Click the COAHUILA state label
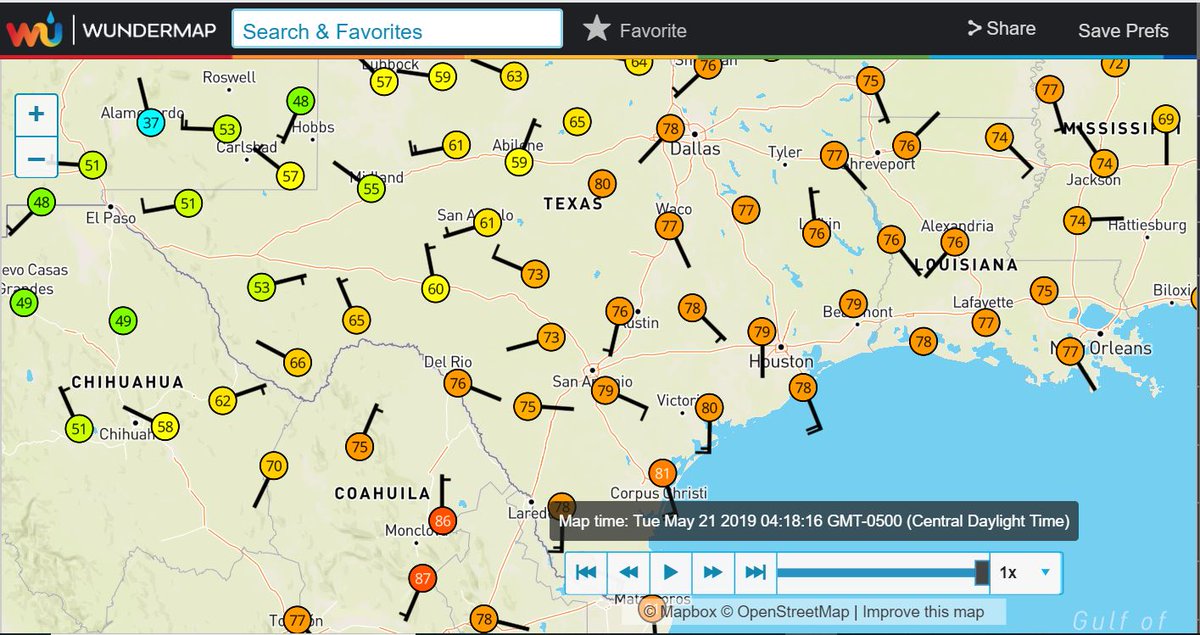The width and height of the screenshot is (1200, 635). [382, 493]
